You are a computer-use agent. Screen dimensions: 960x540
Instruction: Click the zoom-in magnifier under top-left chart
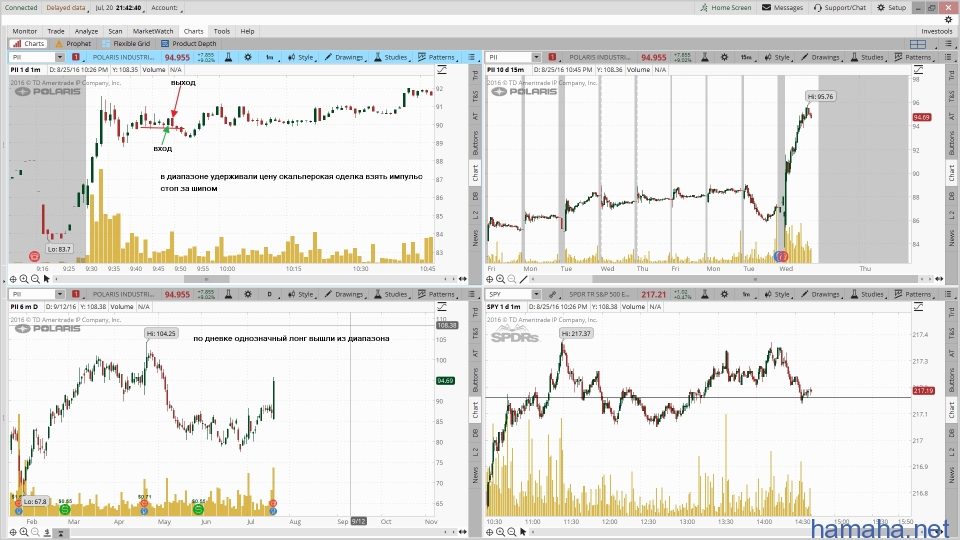click(23, 279)
